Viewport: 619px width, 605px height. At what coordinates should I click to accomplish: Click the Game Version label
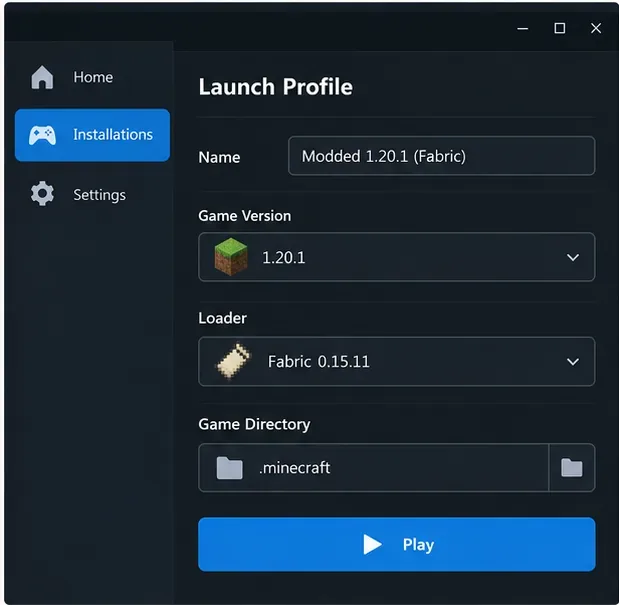tap(245, 216)
